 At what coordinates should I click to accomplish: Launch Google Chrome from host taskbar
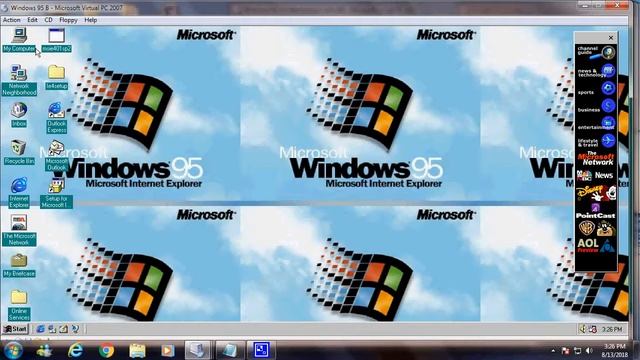(x=107, y=350)
